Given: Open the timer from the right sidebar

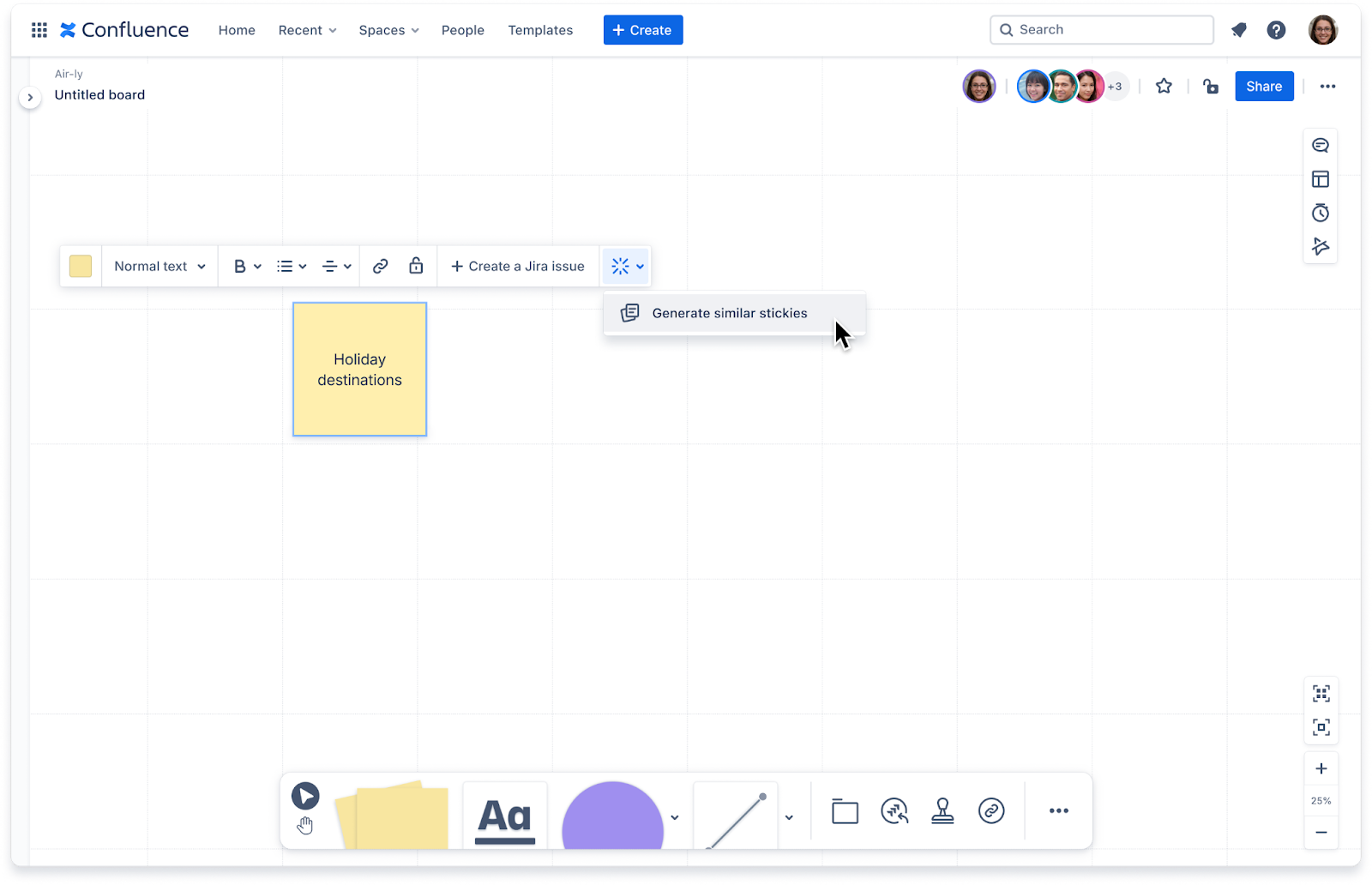Looking at the screenshot, I should [x=1321, y=213].
